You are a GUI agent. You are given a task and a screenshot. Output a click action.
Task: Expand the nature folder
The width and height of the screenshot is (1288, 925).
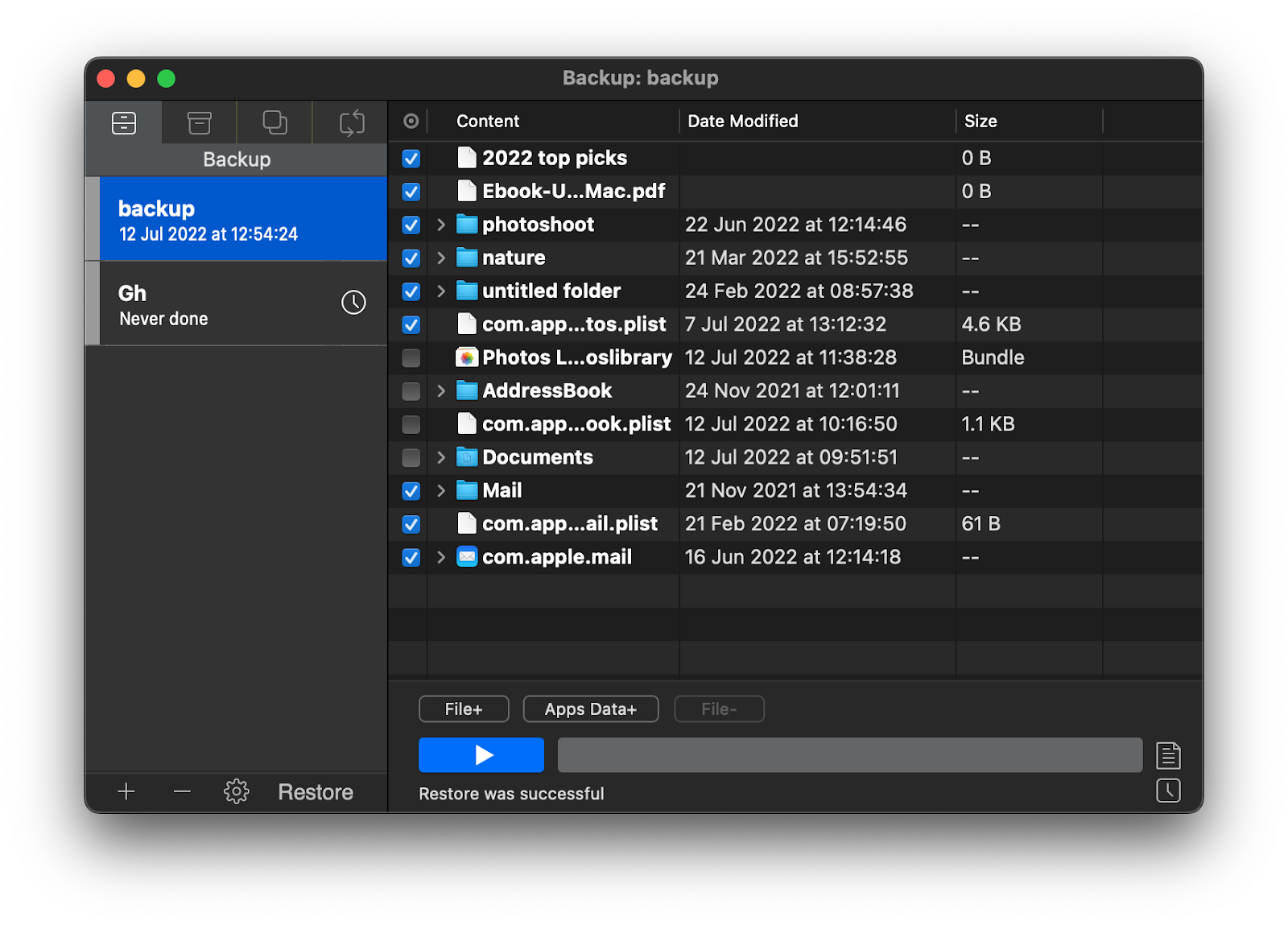(440, 258)
